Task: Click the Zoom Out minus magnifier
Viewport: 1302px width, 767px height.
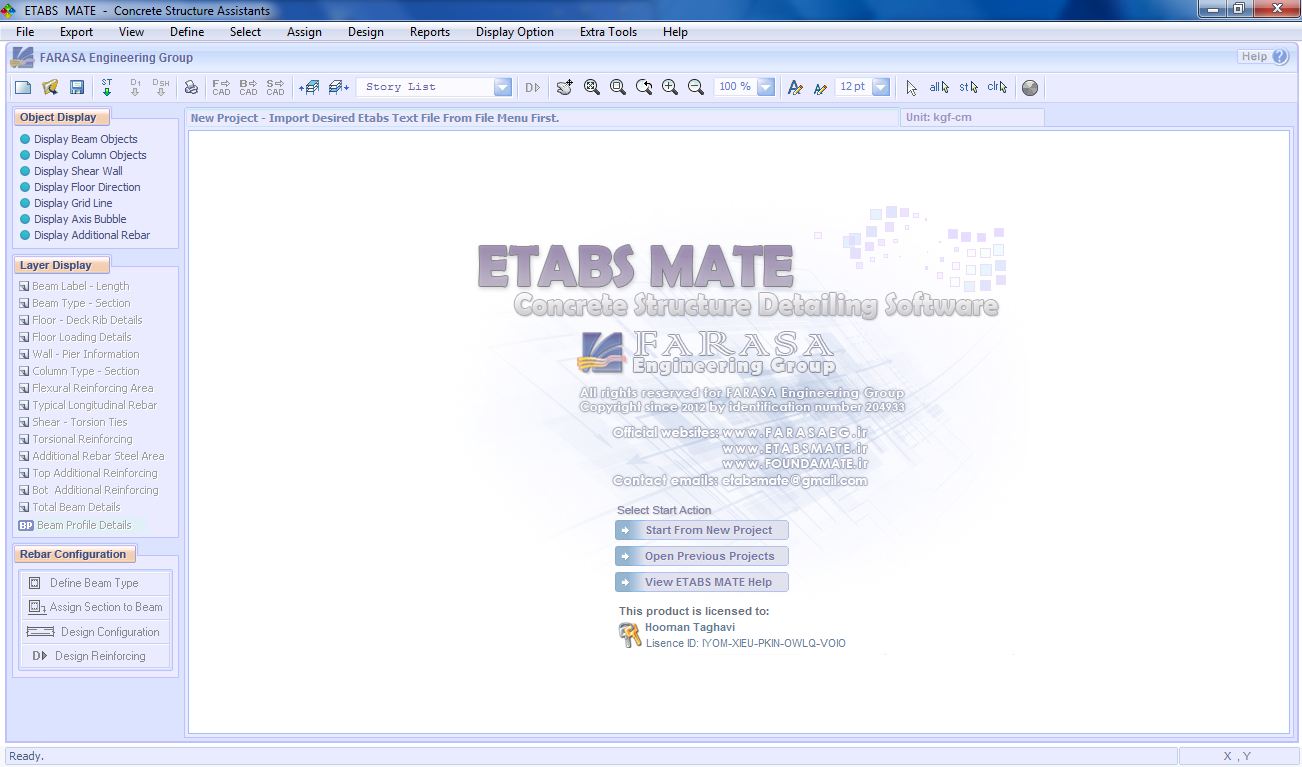Action: click(x=696, y=88)
